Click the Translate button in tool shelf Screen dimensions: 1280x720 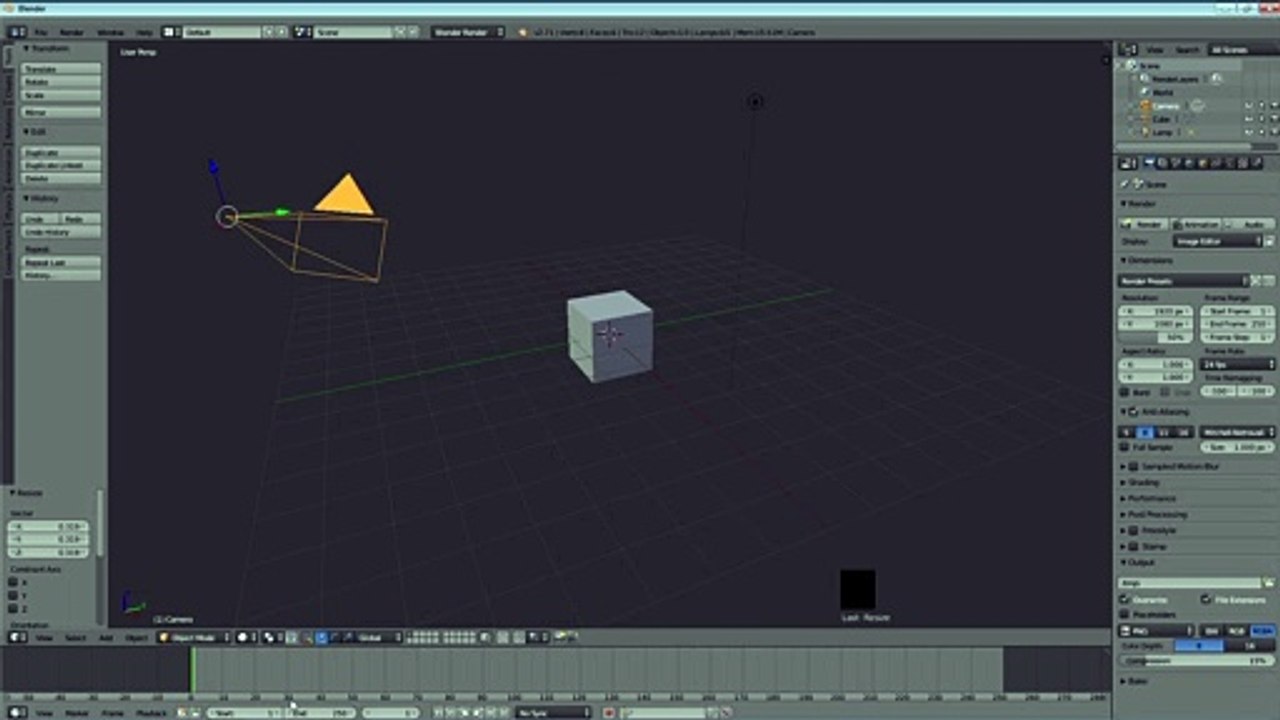(x=61, y=69)
